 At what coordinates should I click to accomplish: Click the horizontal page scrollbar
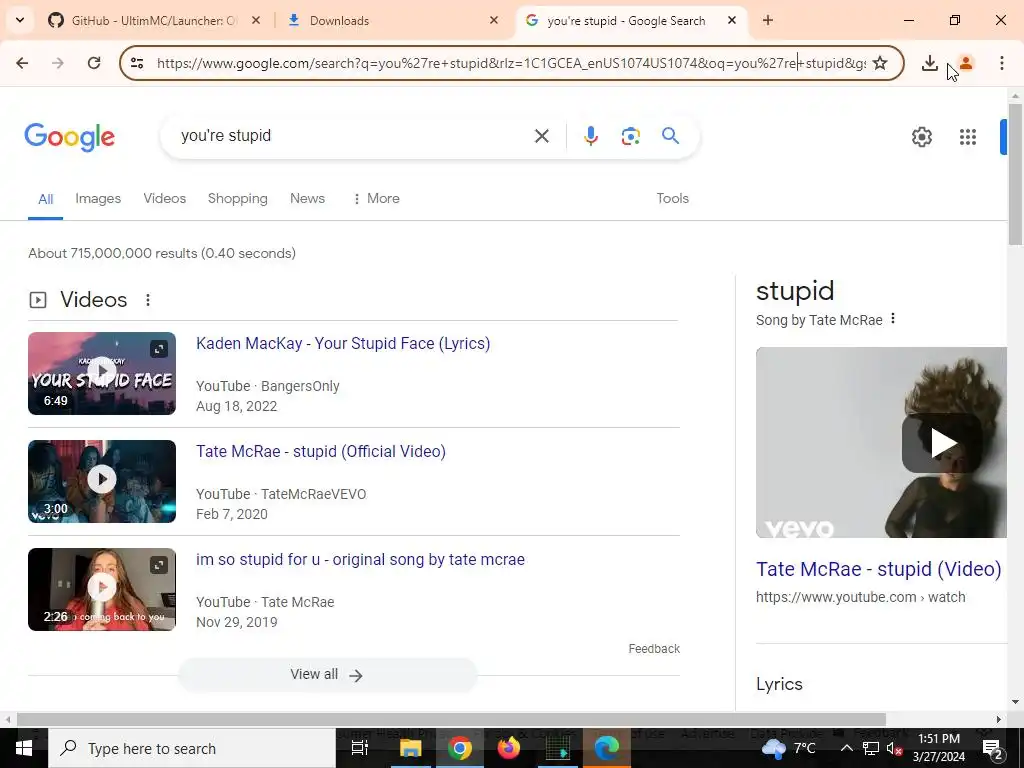click(451, 719)
